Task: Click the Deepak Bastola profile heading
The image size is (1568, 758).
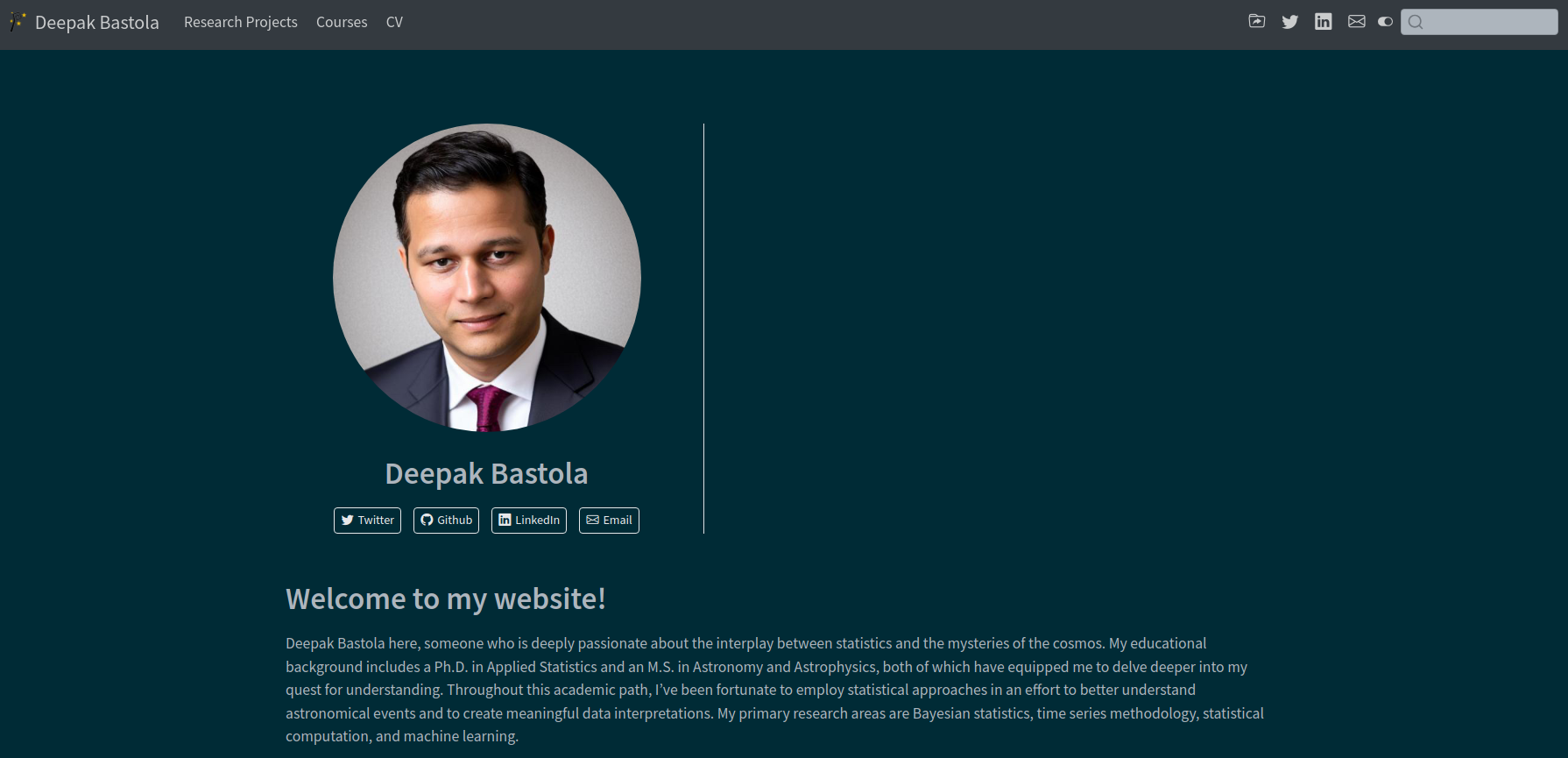Action: [486, 473]
